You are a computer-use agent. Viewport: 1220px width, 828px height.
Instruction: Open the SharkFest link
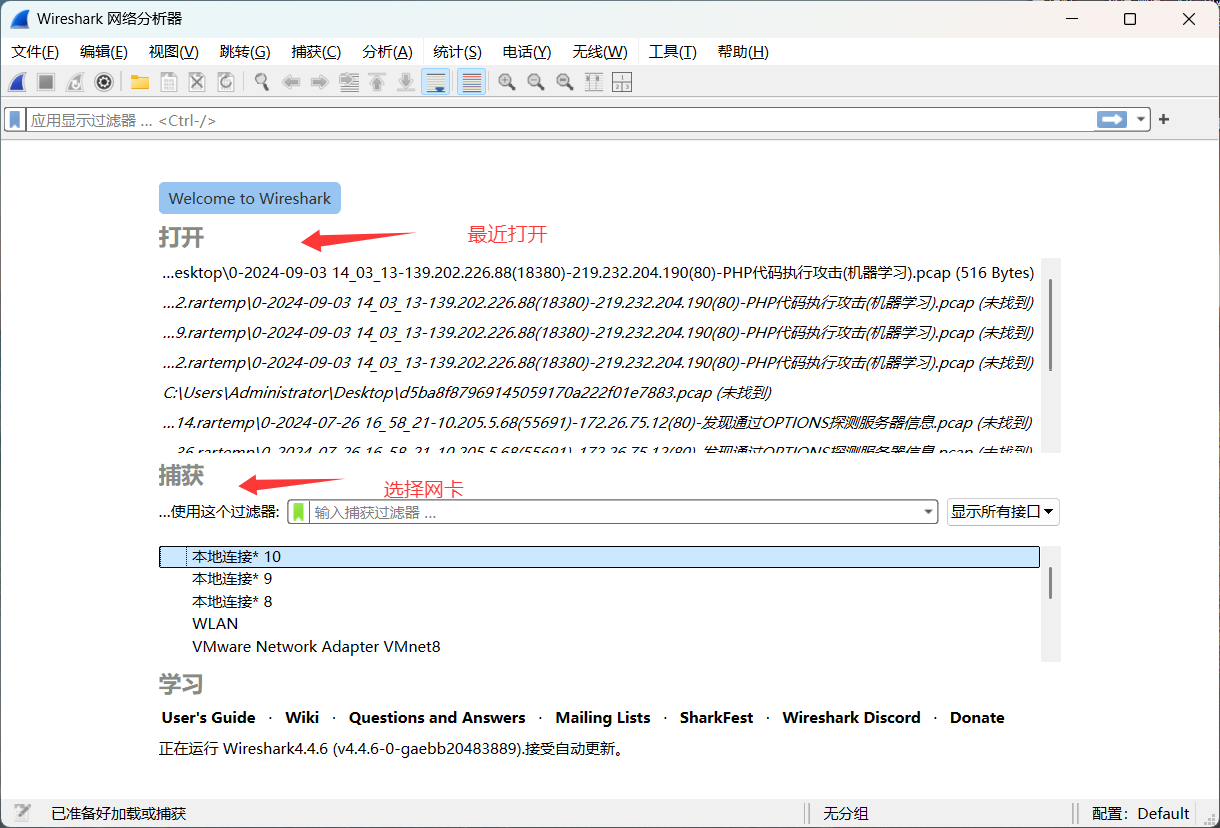point(717,718)
